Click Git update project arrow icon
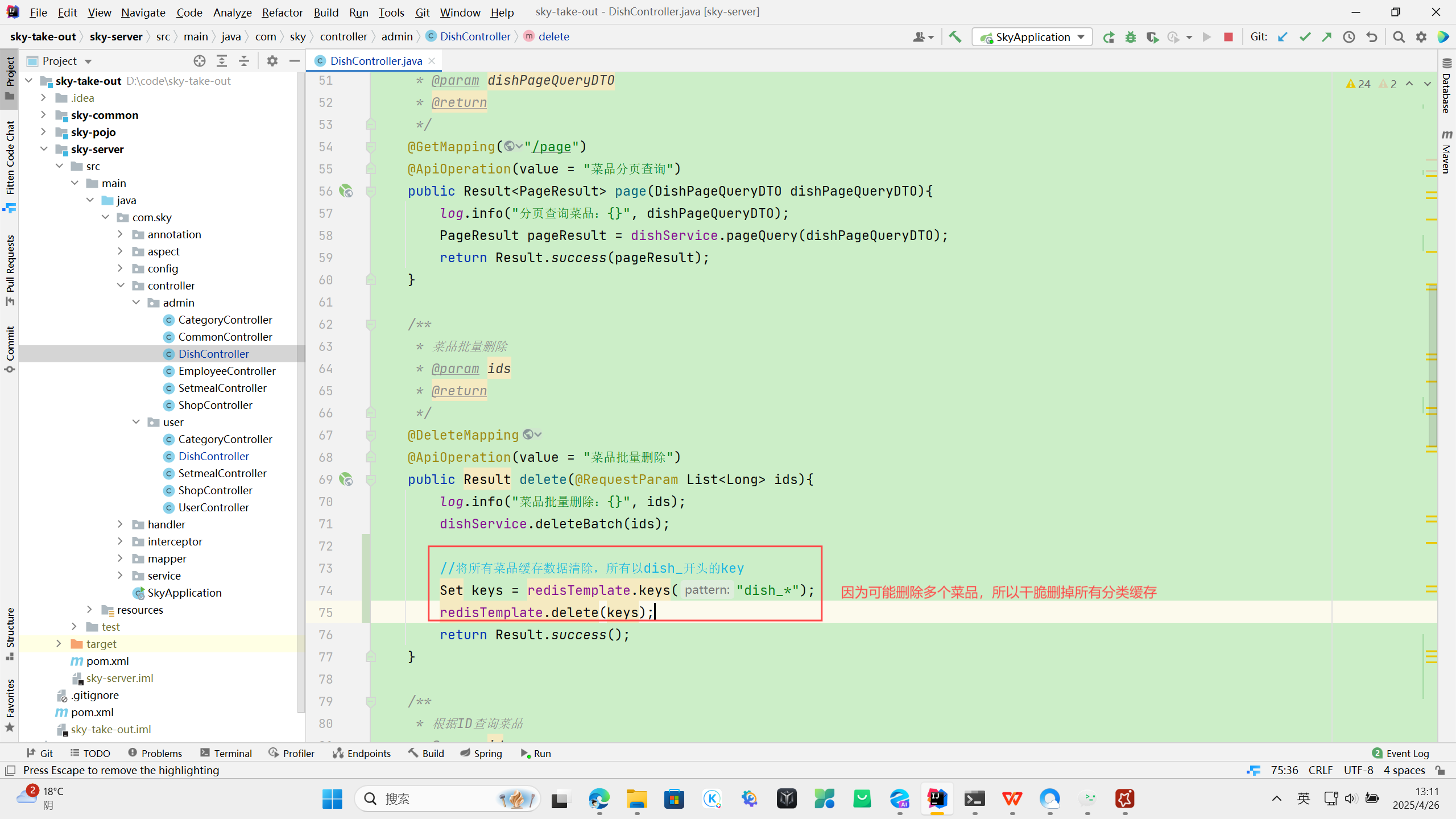The width and height of the screenshot is (1456, 819). 1283,37
